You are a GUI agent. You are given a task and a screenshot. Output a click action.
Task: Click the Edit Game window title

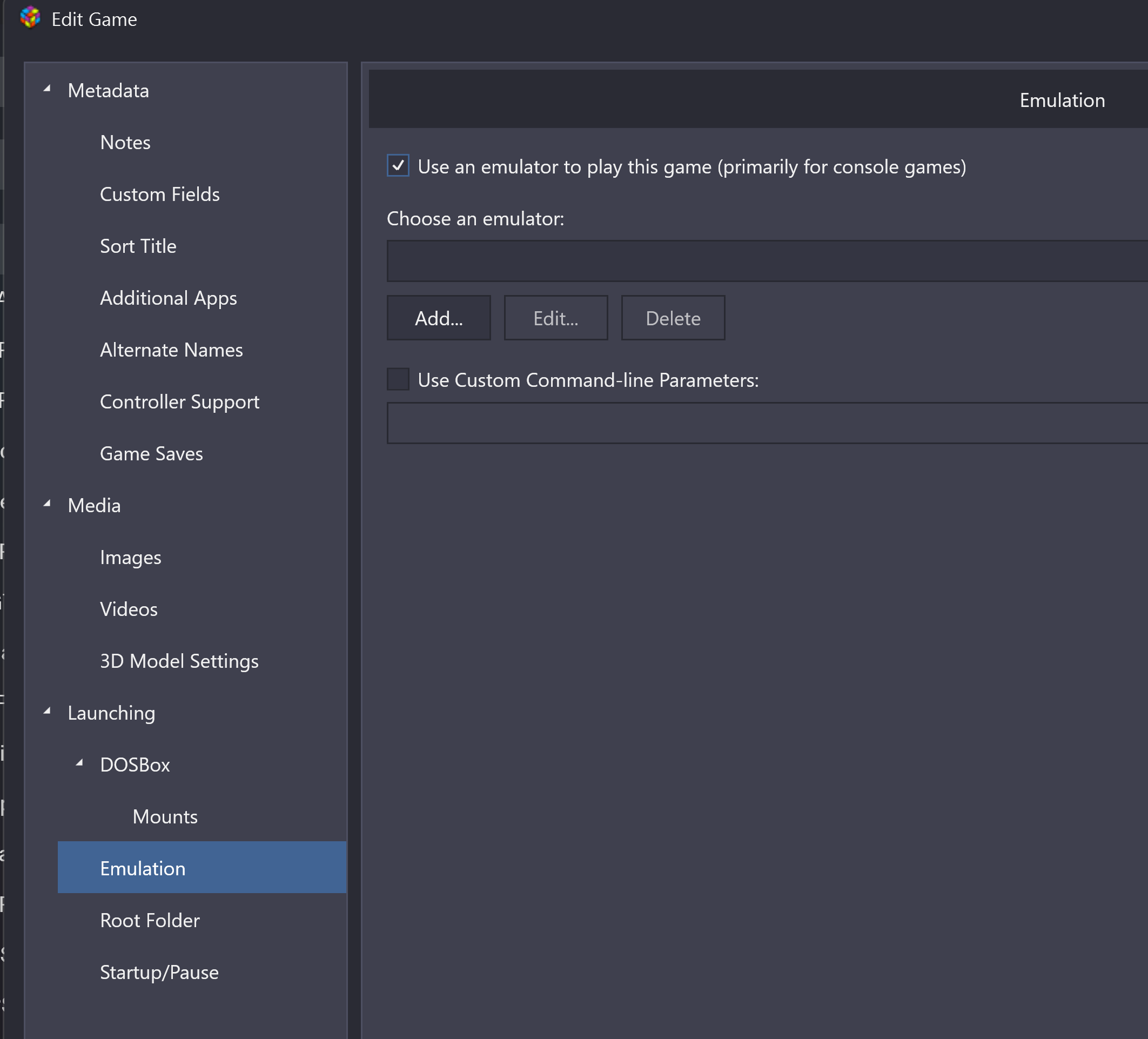coord(94,19)
